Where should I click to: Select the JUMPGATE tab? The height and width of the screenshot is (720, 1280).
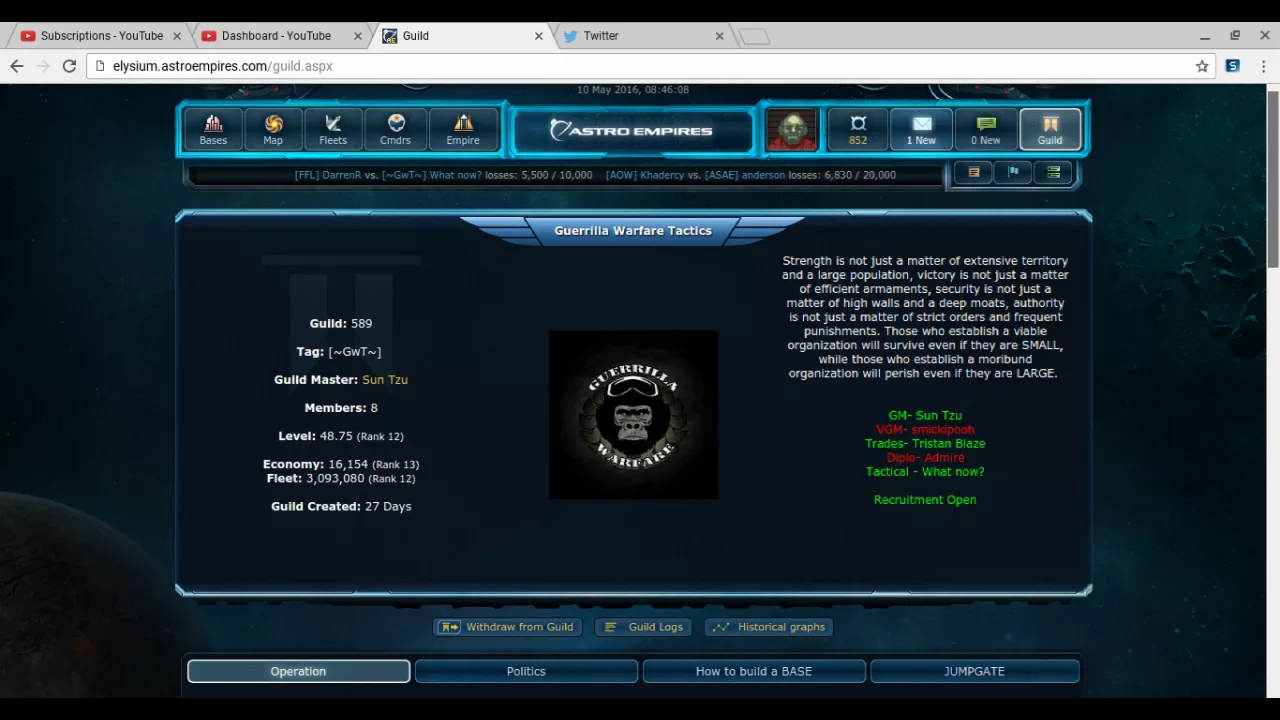point(974,671)
